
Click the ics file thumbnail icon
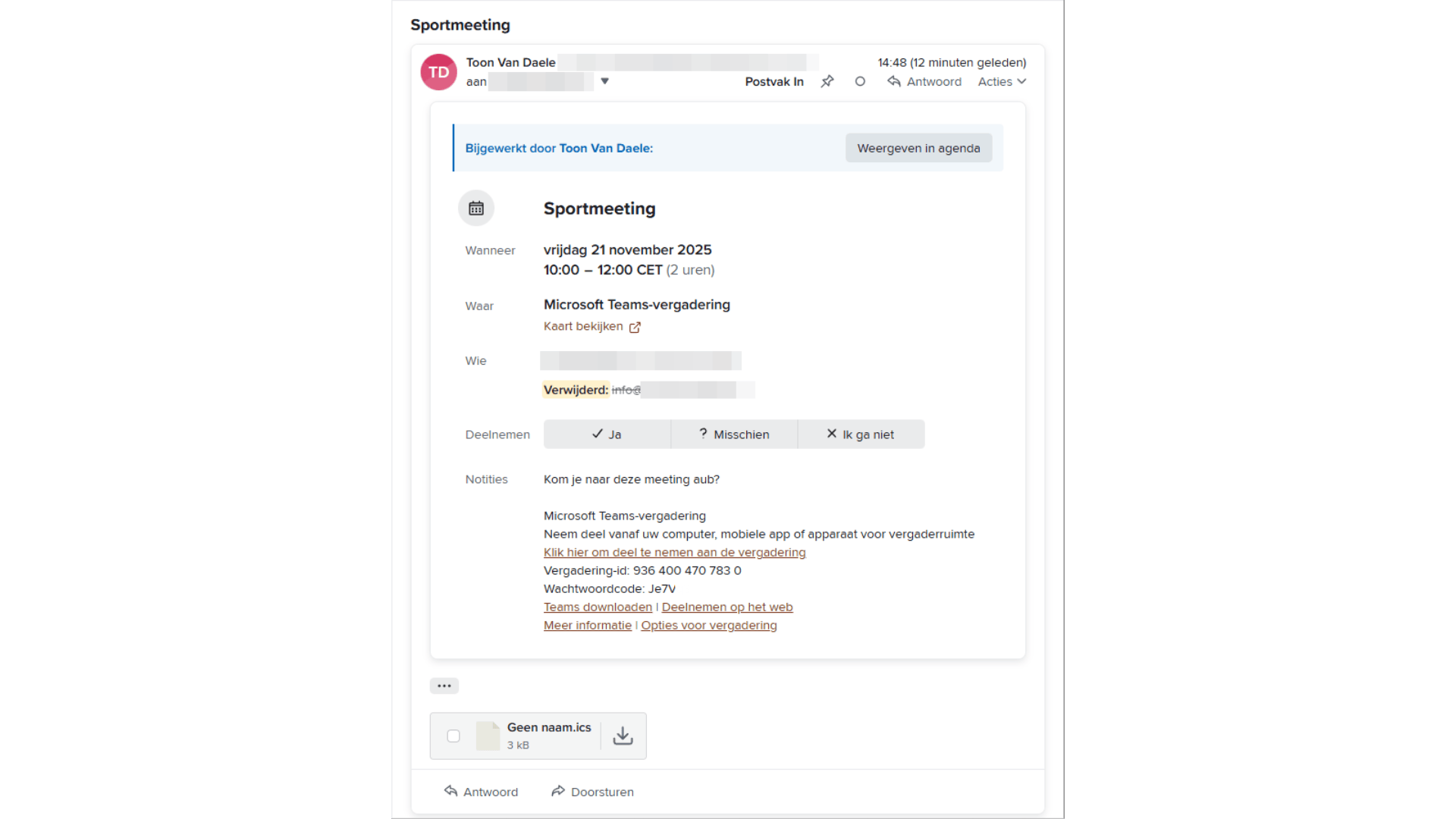click(488, 736)
